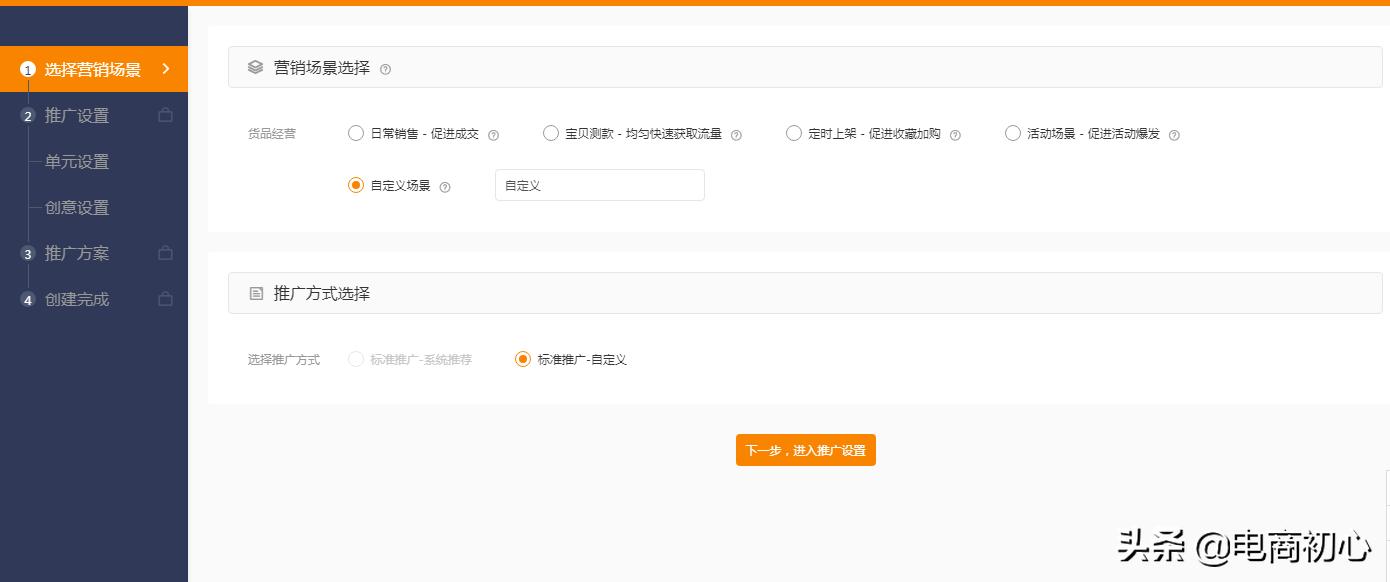
Task: Click the help icon next to 定时上架-促进收藏加购
Action: pos(955,133)
